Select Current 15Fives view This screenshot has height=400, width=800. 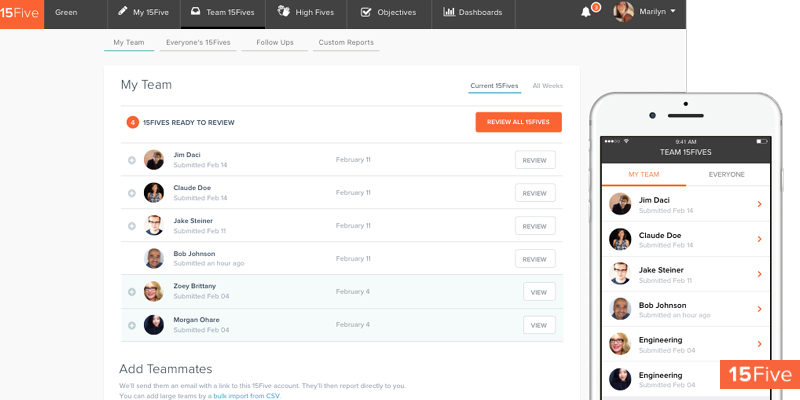click(x=494, y=86)
